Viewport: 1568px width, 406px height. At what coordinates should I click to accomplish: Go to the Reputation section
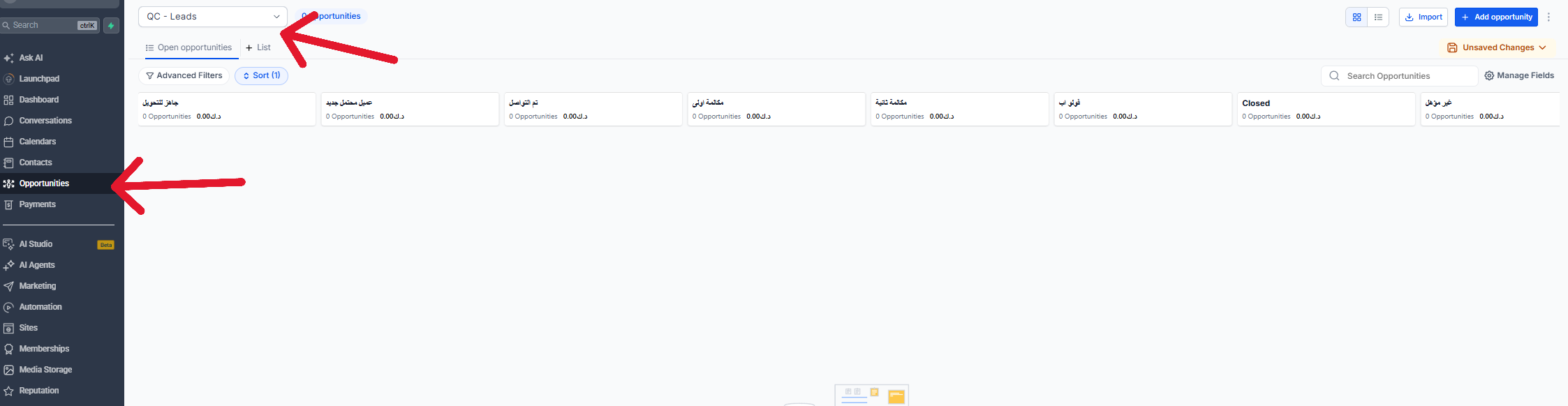(39, 391)
